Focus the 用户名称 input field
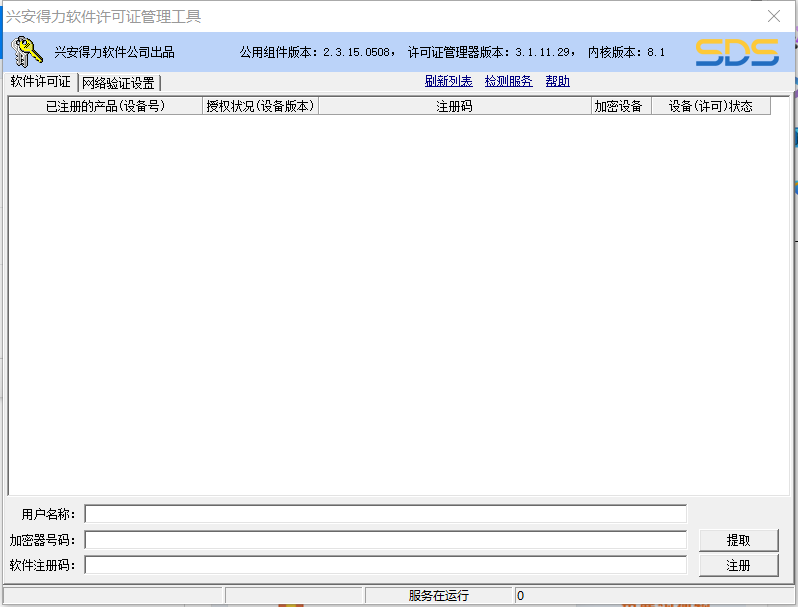Screen dimensions: 798x607 point(386,514)
